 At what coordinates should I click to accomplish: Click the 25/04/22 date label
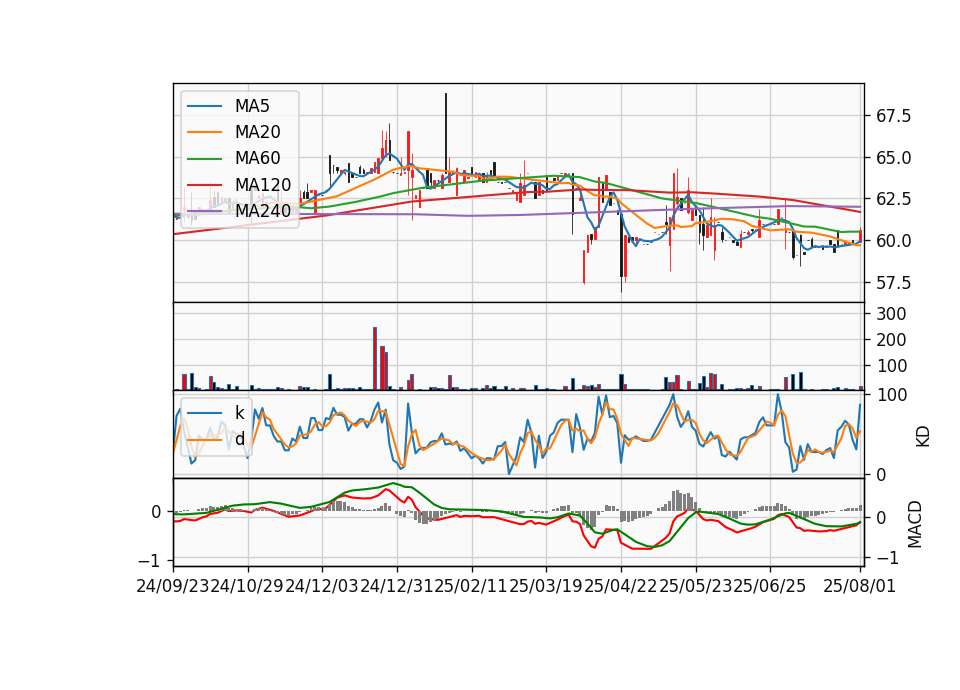coord(621,586)
